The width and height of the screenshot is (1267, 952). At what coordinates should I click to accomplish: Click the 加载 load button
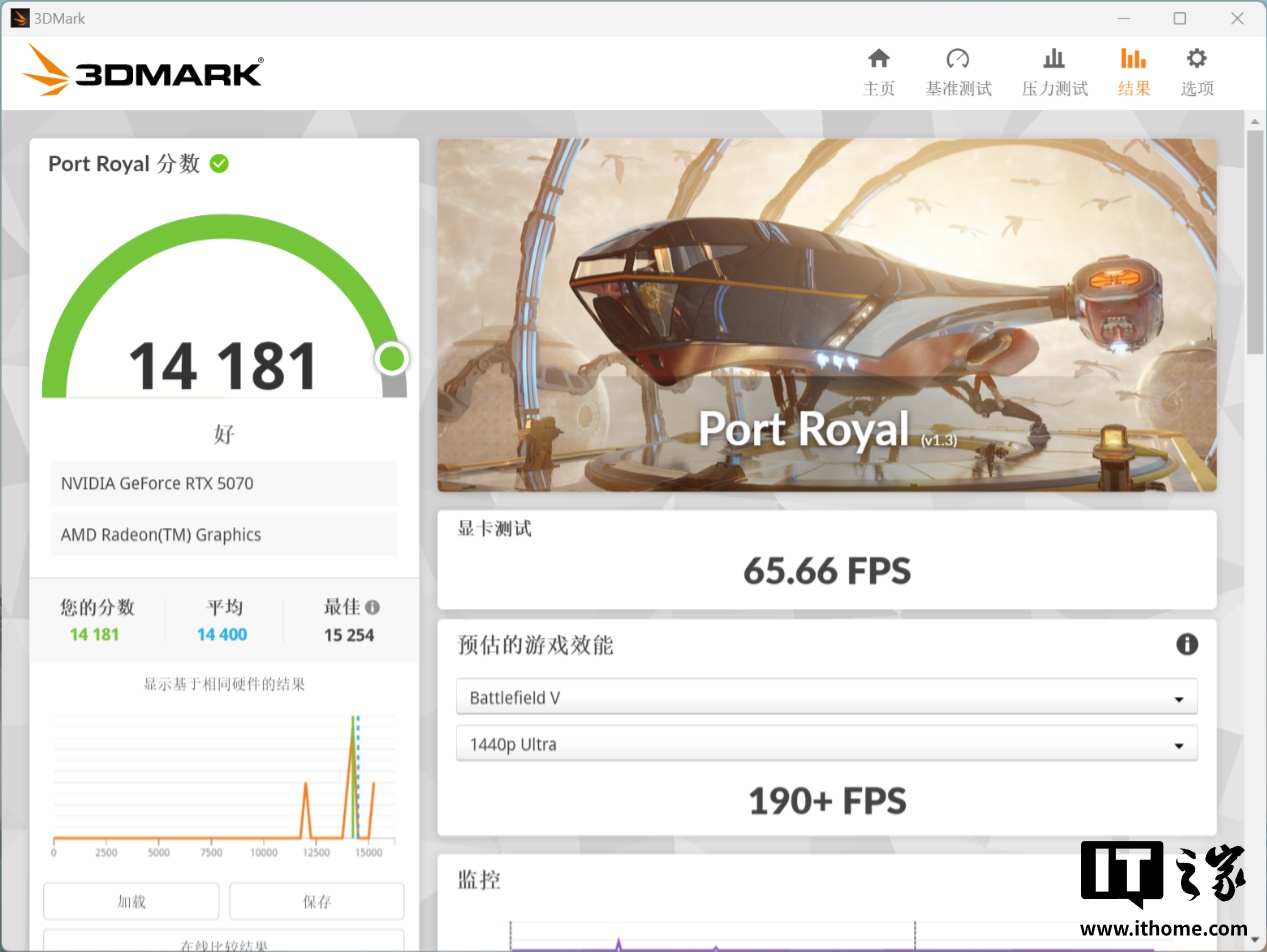(x=131, y=901)
